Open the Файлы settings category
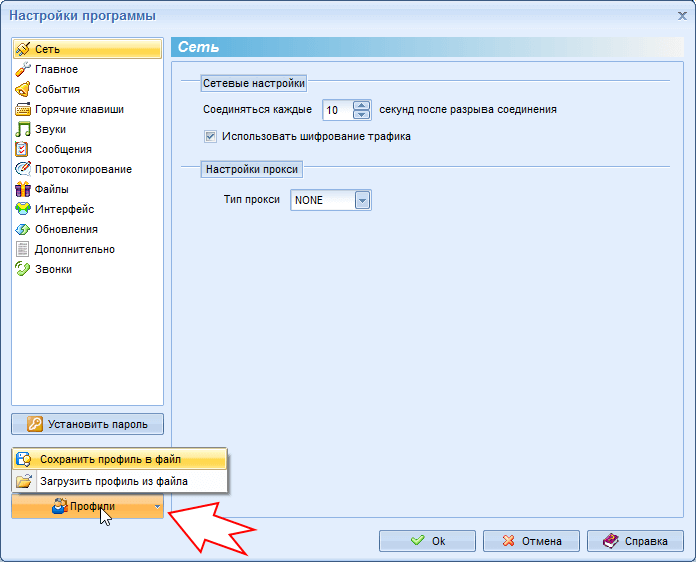Screen dimensions: 696x562 87,189
